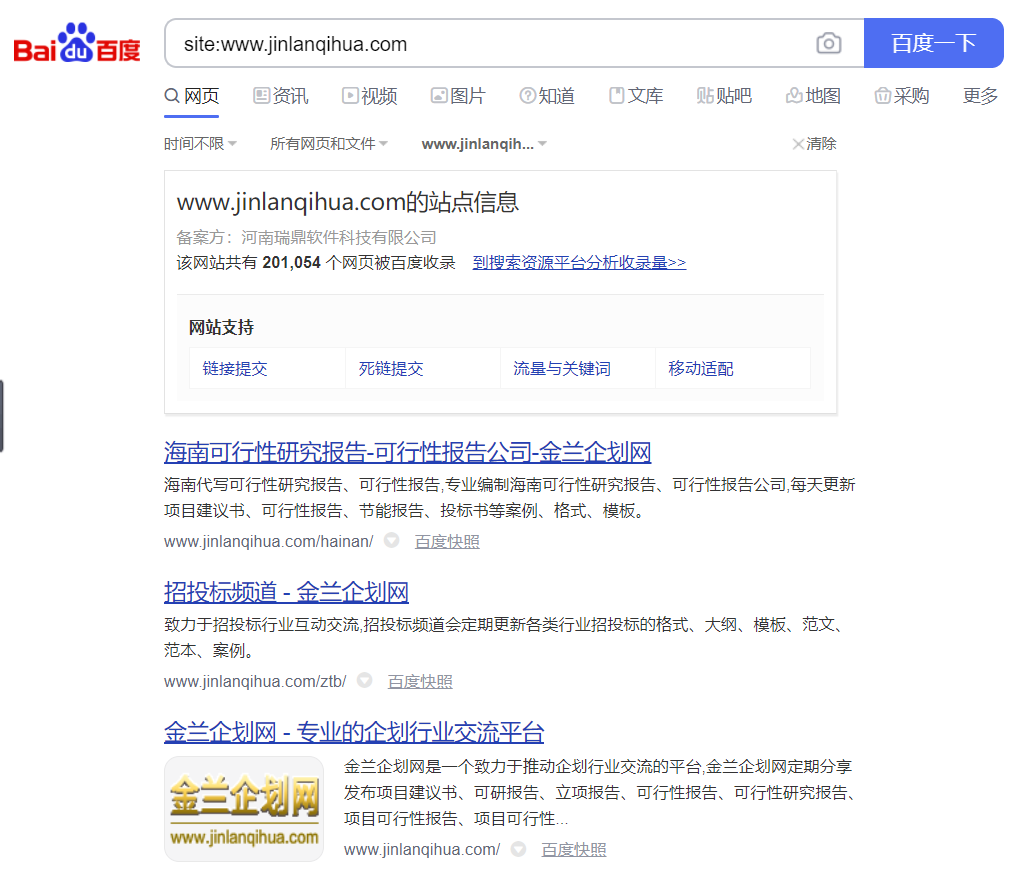Click the 201,054 indexed pages count
1036x884 pixels.
click(291, 262)
